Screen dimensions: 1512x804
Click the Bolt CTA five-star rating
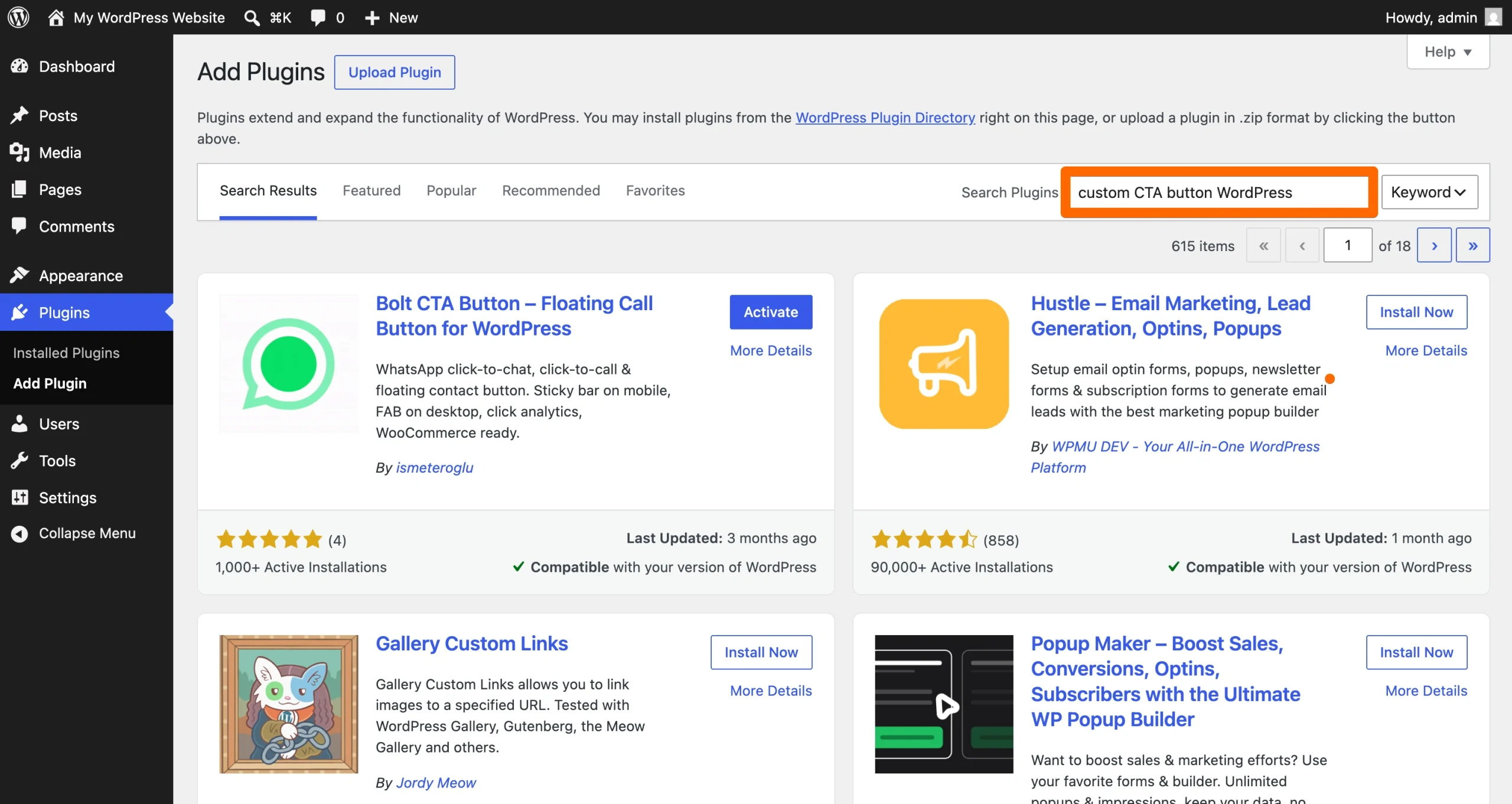[269, 539]
